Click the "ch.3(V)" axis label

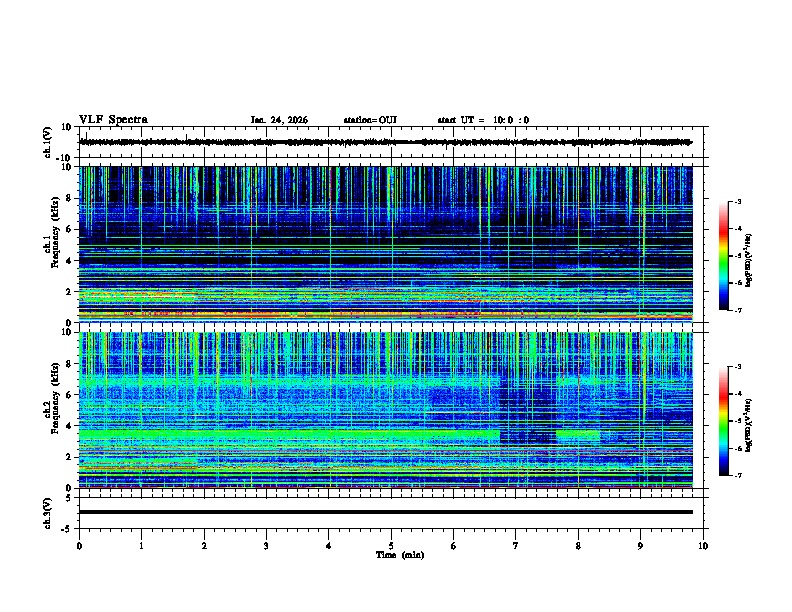point(47,513)
